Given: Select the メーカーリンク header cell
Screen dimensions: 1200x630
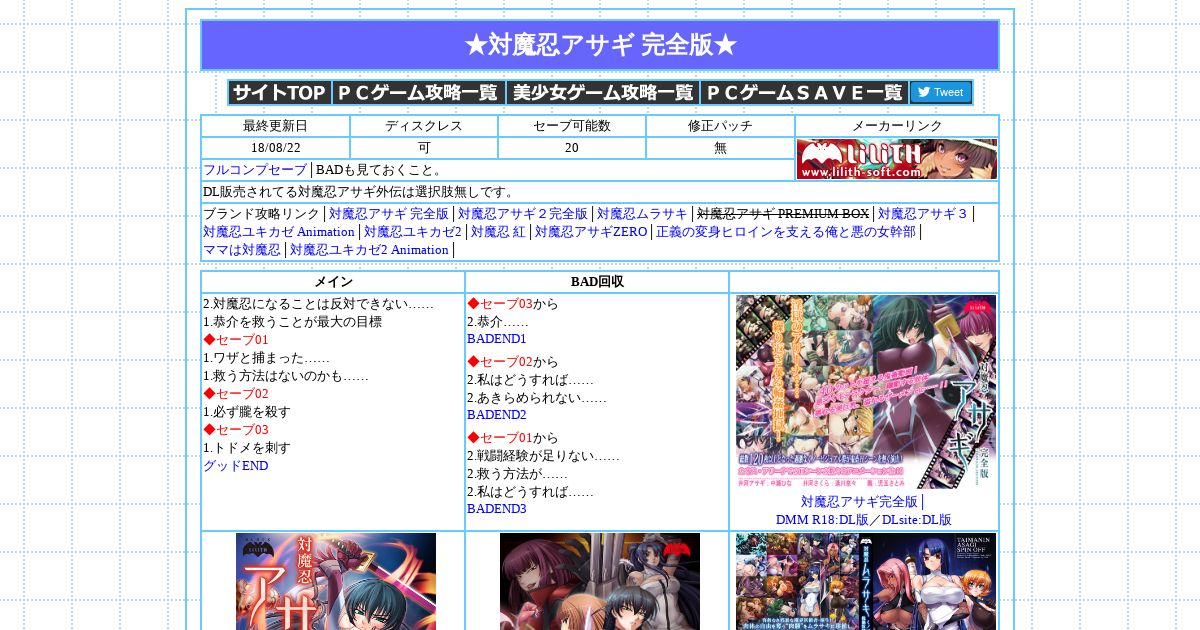Looking at the screenshot, I should coord(897,126).
